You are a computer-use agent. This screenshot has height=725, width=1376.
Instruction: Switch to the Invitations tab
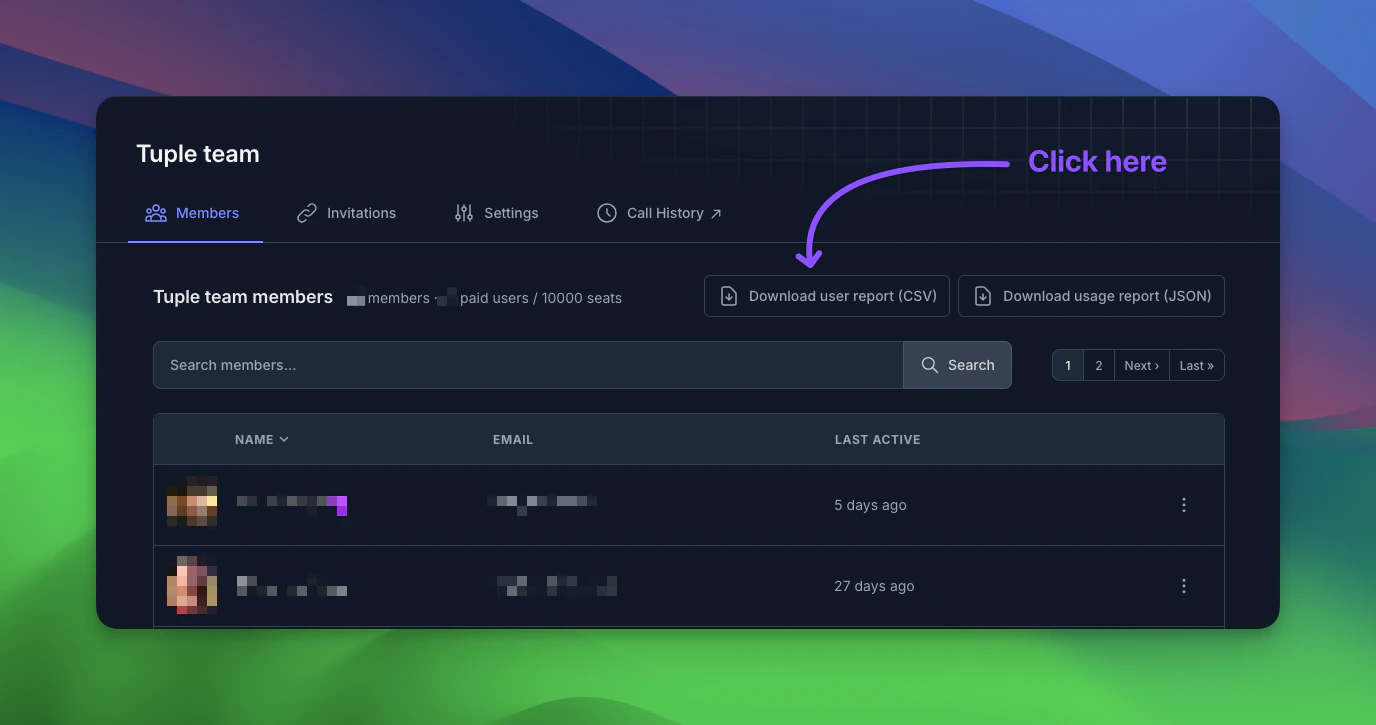tap(346, 213)
